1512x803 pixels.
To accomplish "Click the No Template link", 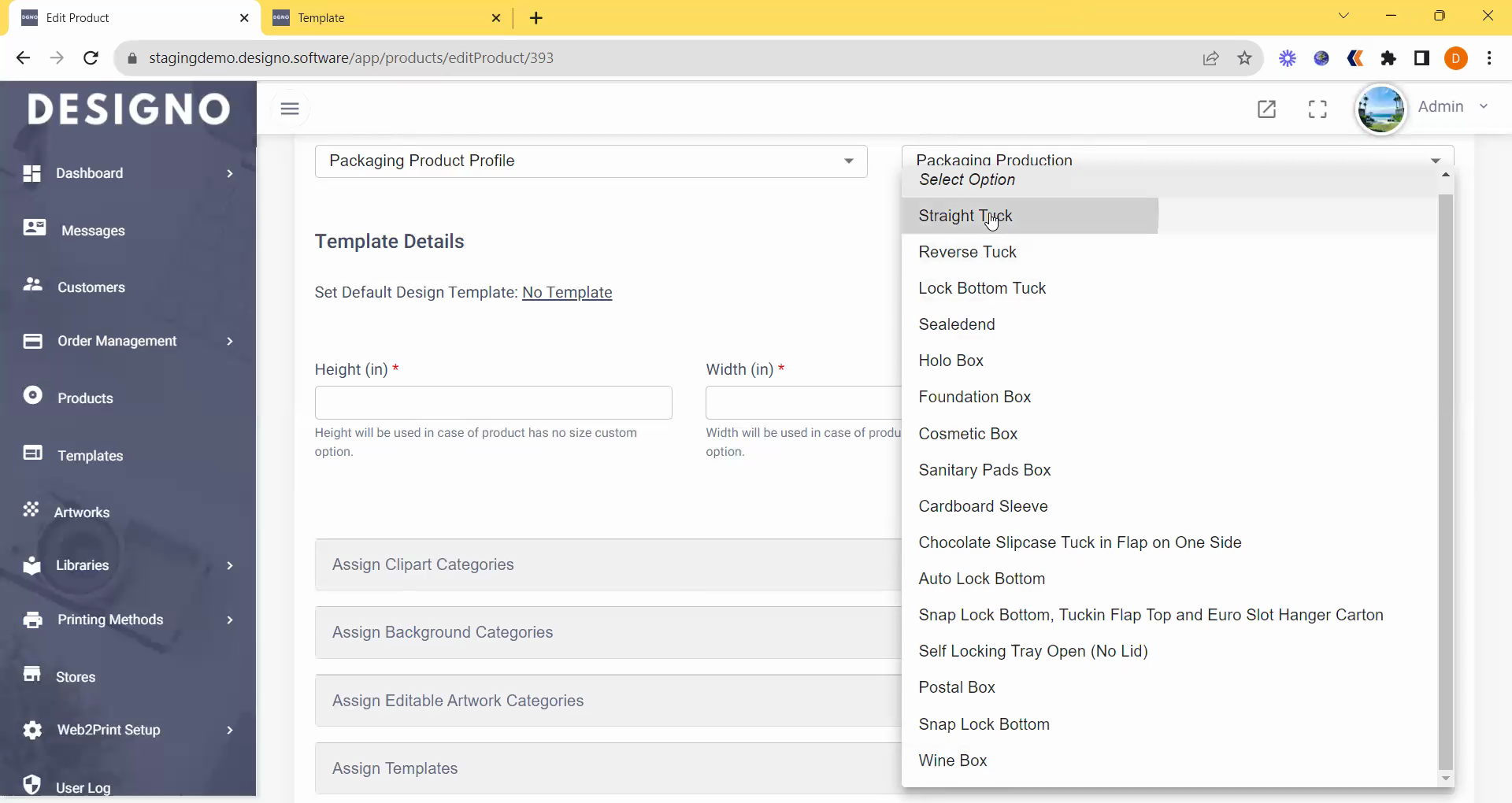I will pos(567,292).
